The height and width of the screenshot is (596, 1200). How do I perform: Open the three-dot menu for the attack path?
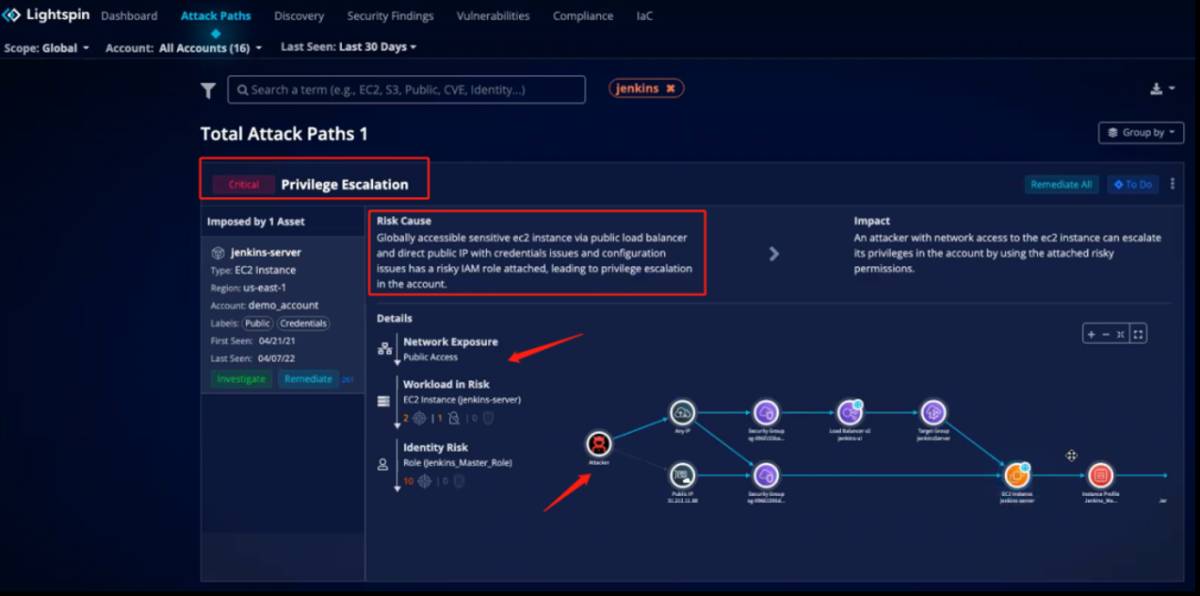click(x=1172, y=184)
